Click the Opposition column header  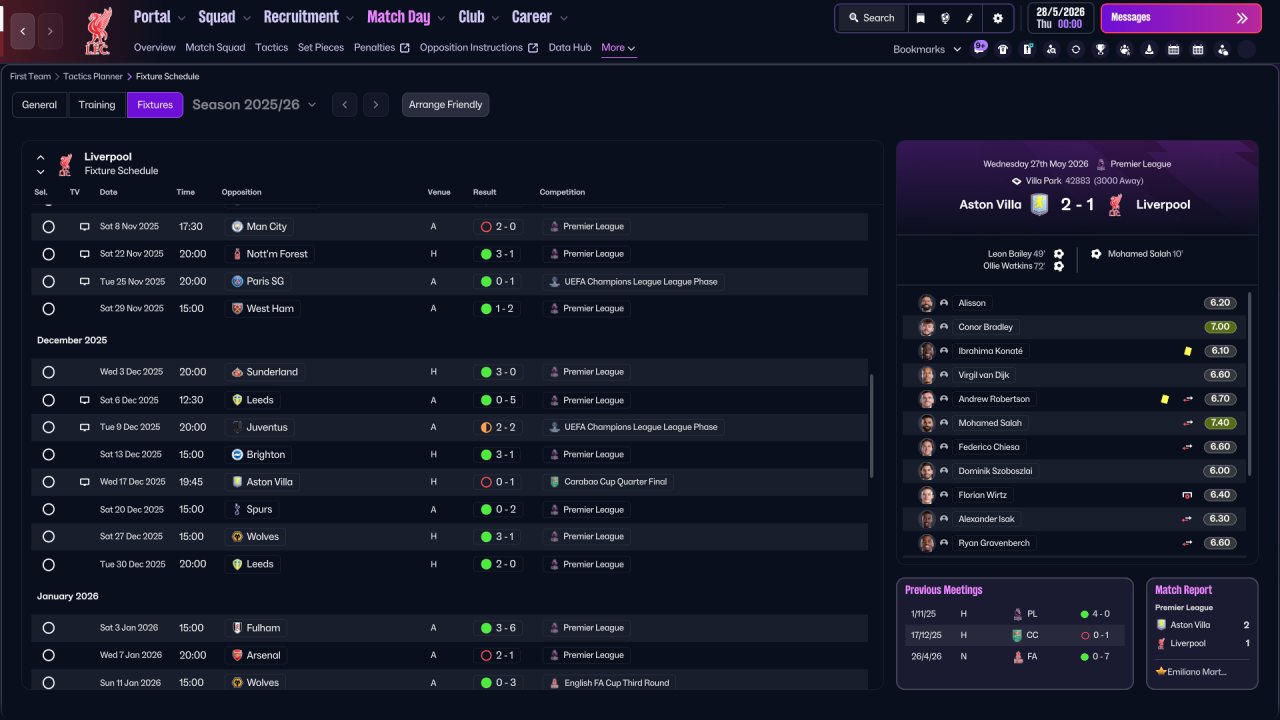tap(241, 192)
